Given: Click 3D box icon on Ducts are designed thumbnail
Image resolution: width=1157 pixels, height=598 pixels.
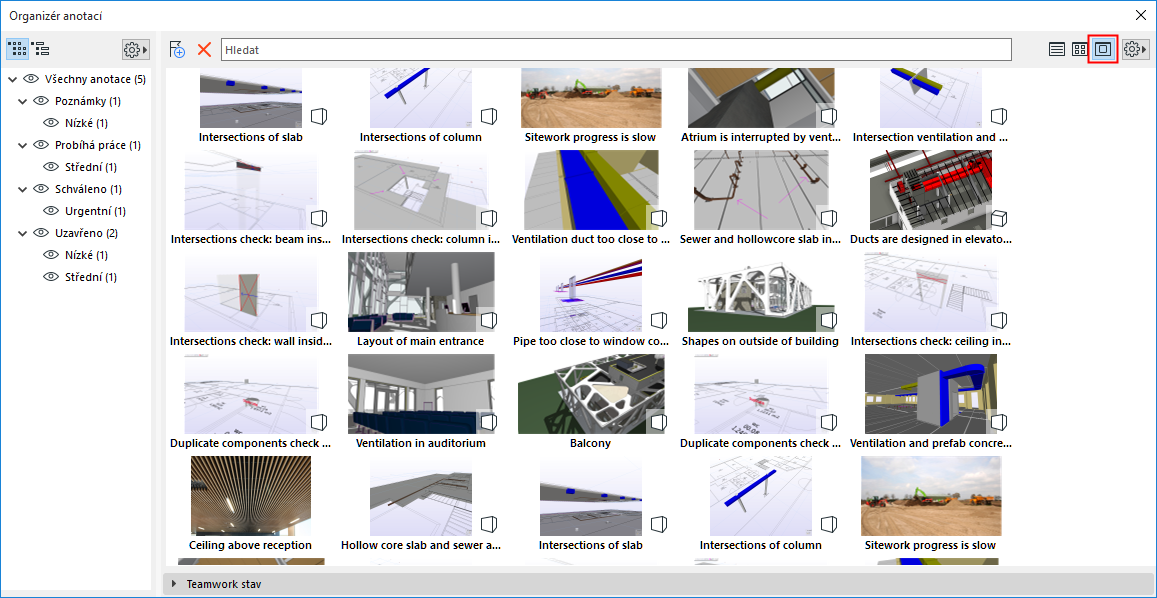Looking at the screenshot, I should tap(998, 218).
